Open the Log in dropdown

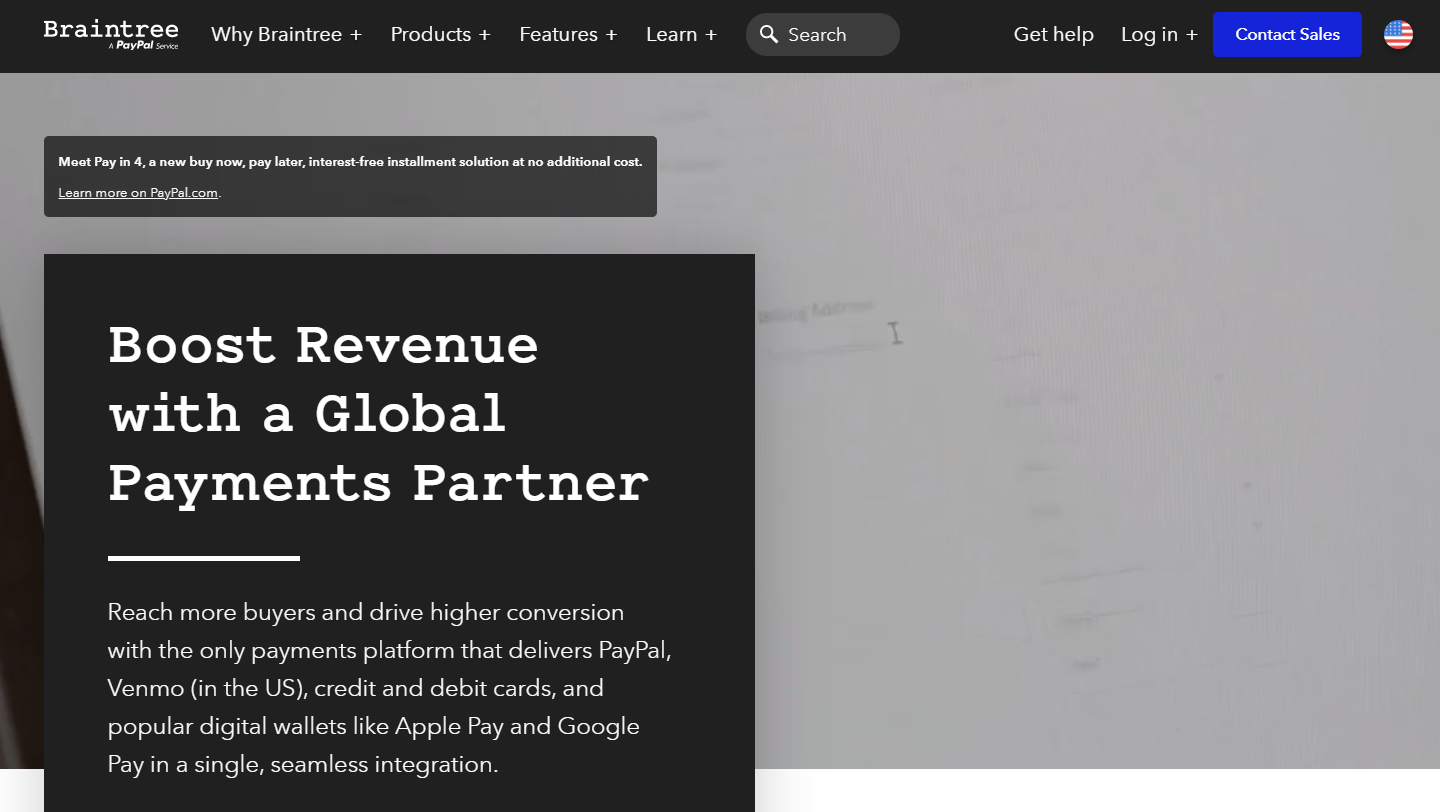coord(1159,35)
